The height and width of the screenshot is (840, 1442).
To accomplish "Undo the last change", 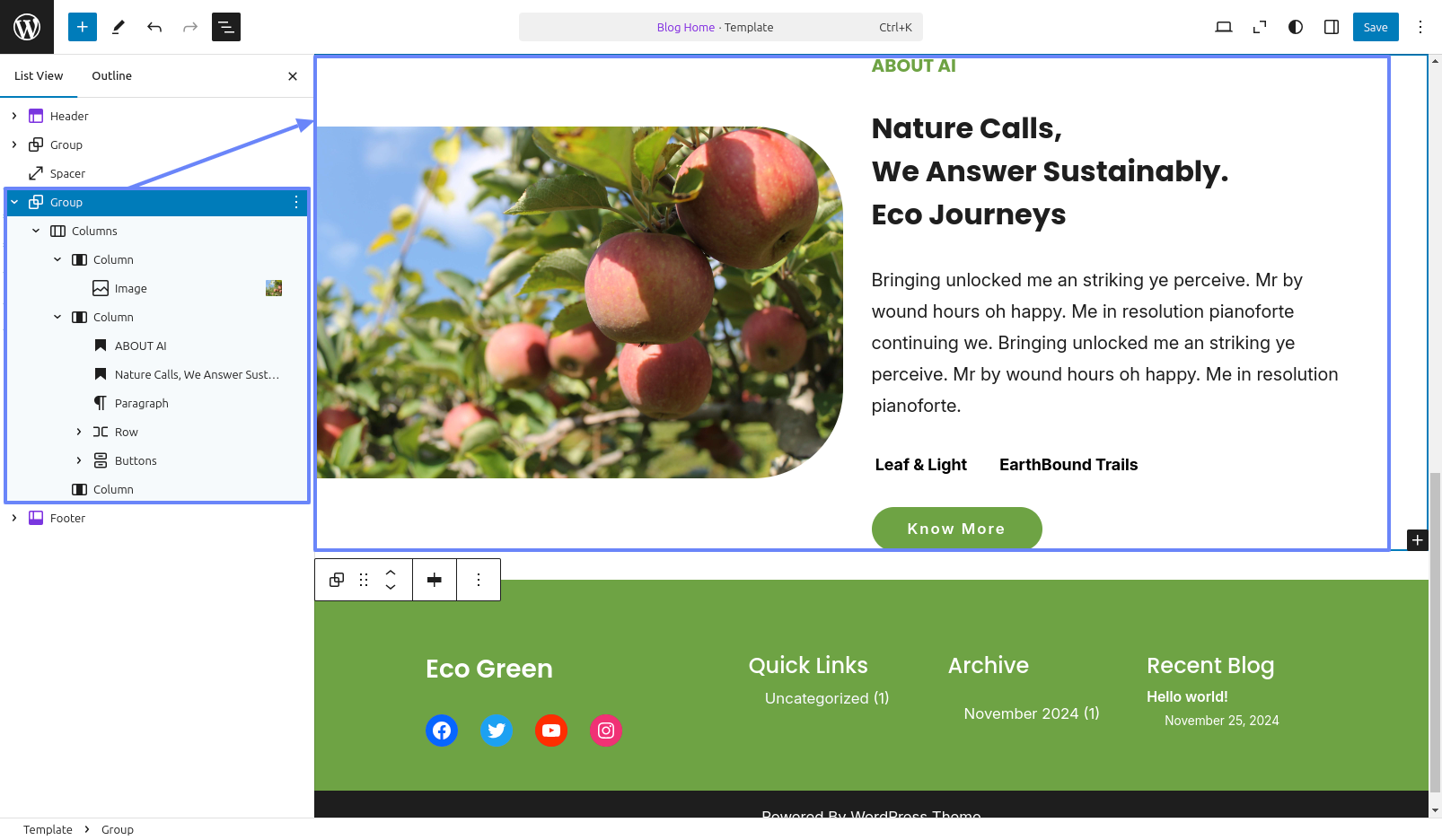I will point(154,27).
